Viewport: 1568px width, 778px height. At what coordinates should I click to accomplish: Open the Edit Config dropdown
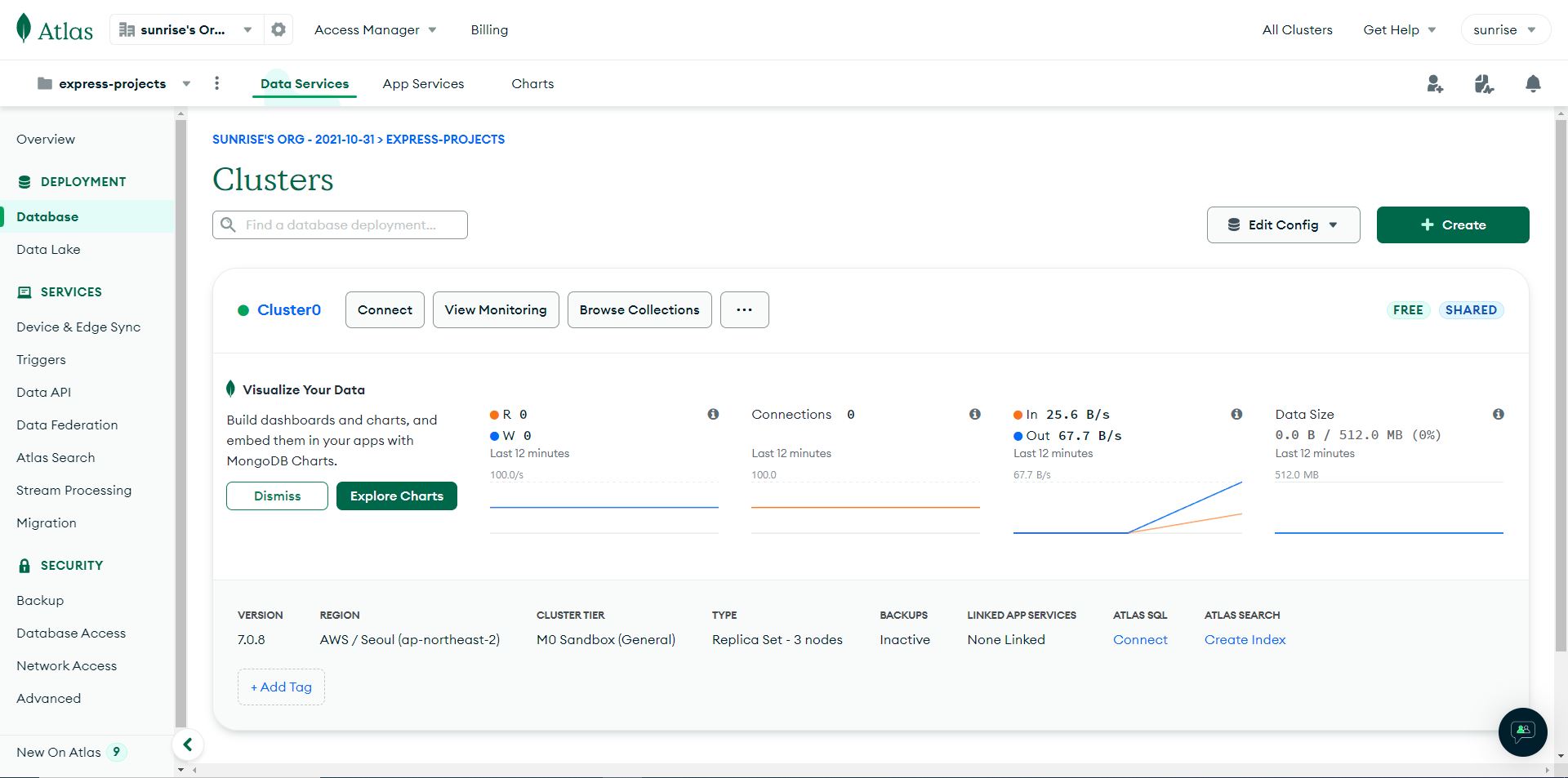[x=1283, y=225]
